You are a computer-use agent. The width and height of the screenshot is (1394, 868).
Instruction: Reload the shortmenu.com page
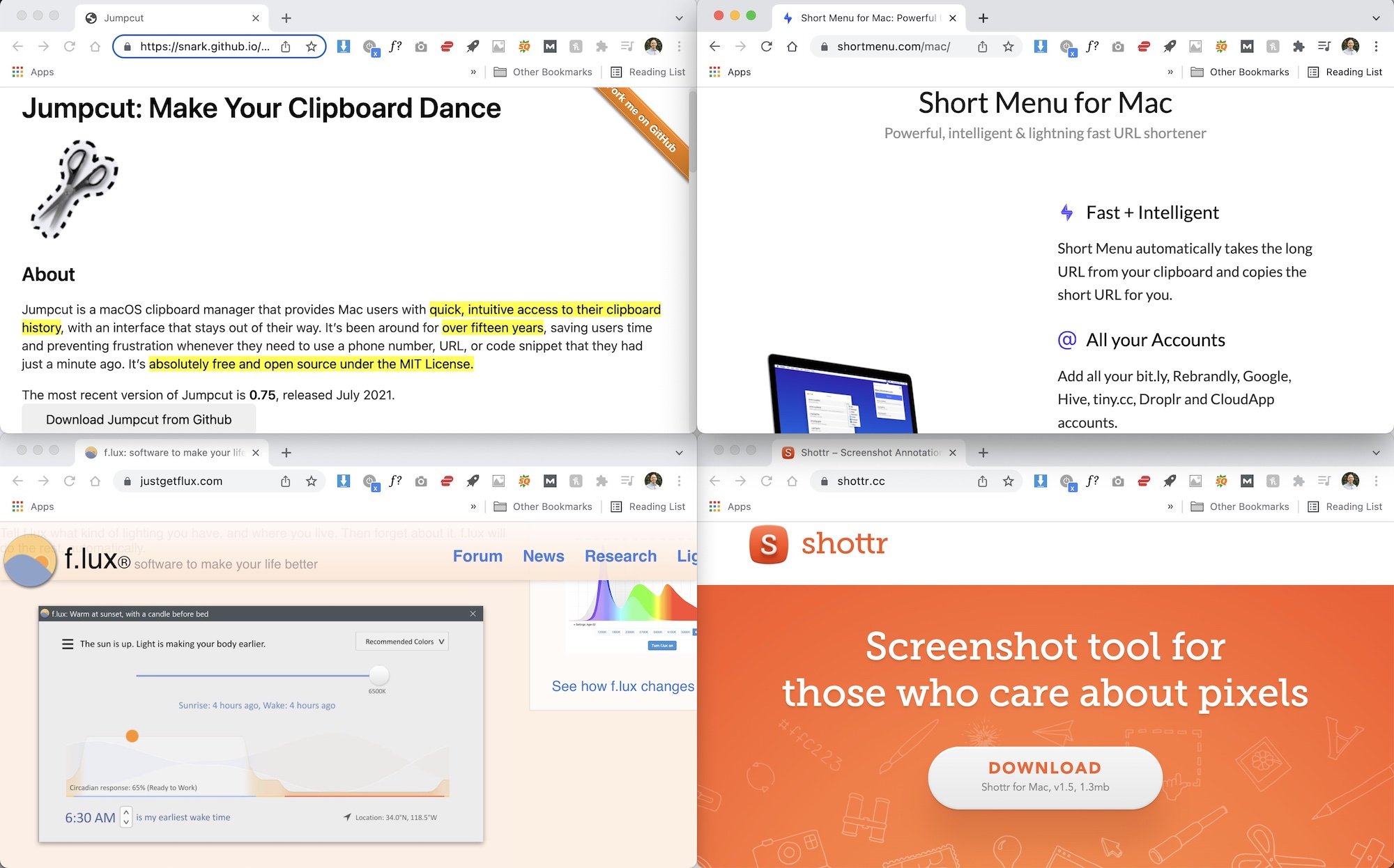(x=766, y=47)
